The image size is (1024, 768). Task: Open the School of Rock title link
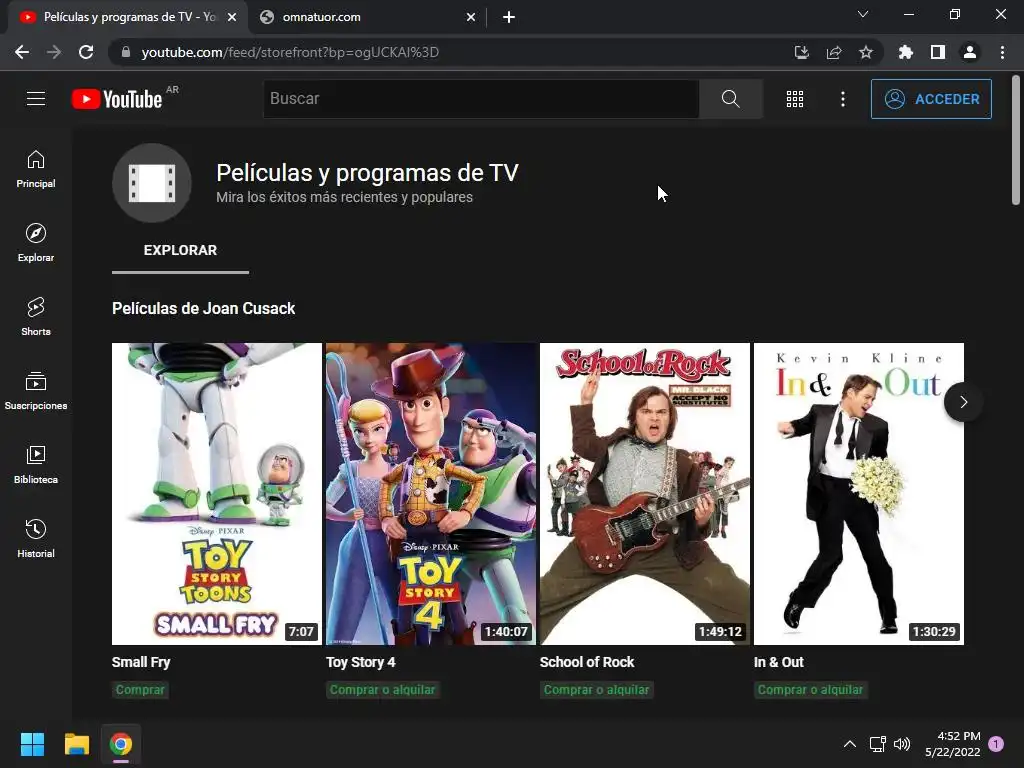pos(587,662)
